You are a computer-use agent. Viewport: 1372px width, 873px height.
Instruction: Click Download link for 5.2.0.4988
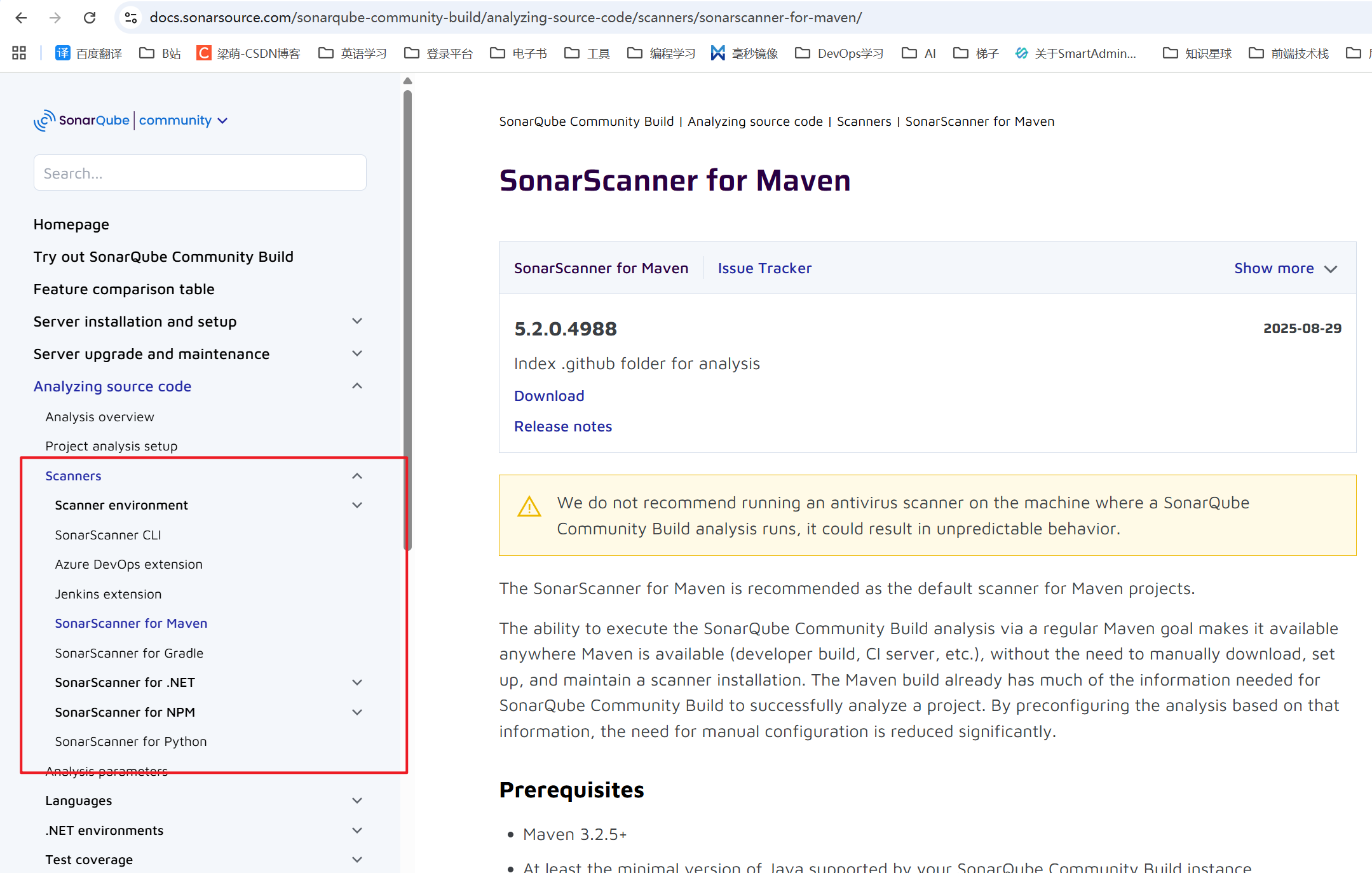[x=549, y=396]
